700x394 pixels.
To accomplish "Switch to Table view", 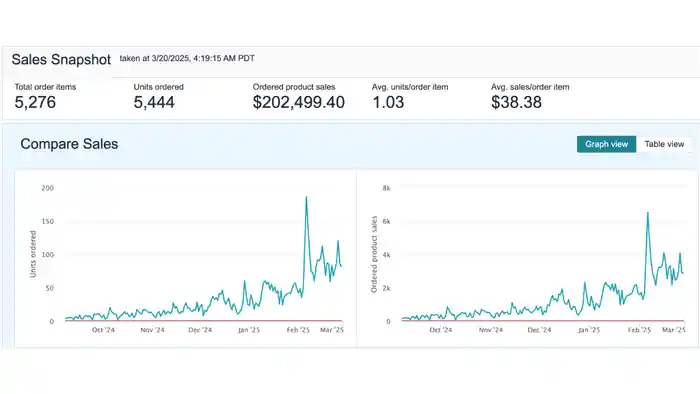I will point(664,144).
